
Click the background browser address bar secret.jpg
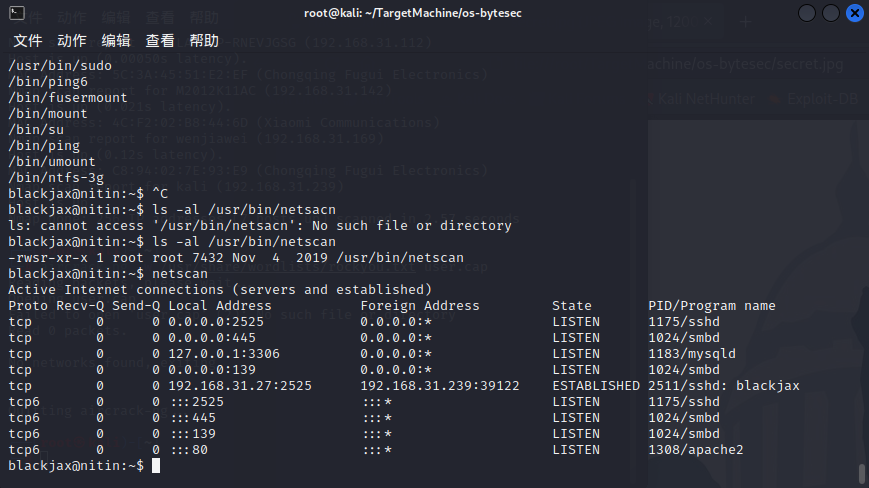(745, 64)
